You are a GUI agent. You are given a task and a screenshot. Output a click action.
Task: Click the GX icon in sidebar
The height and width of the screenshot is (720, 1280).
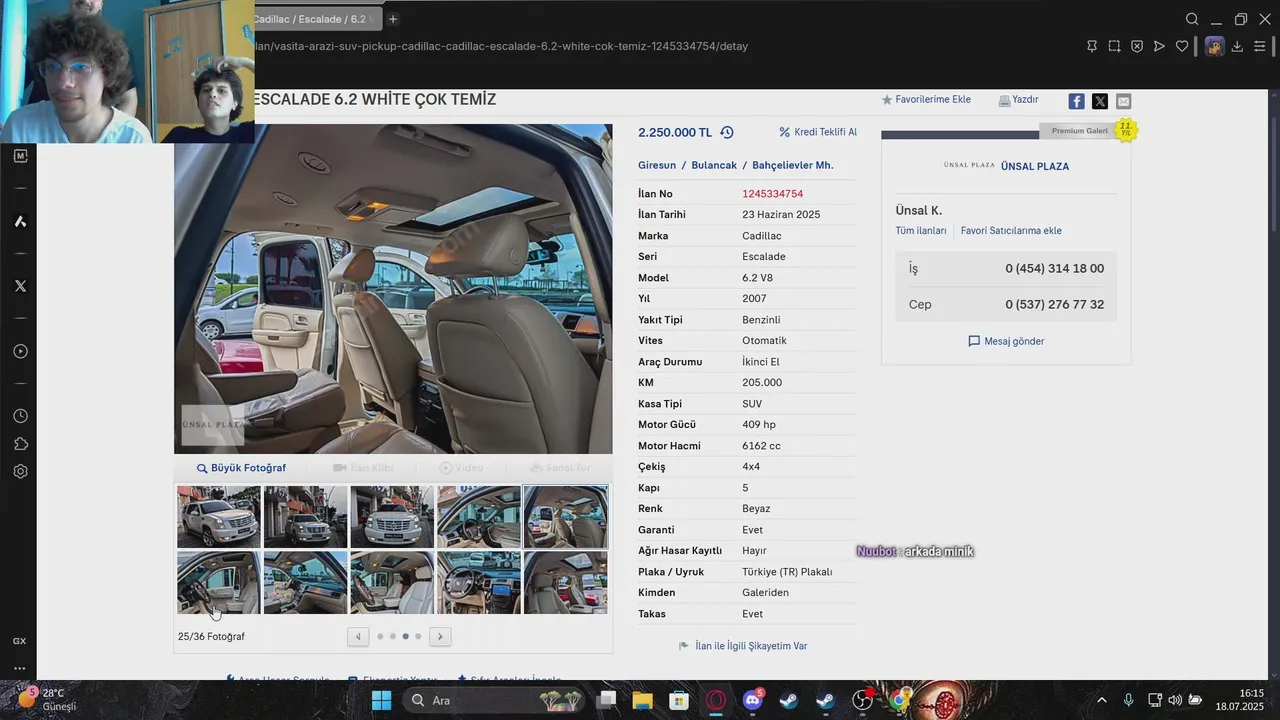[20, 641]
